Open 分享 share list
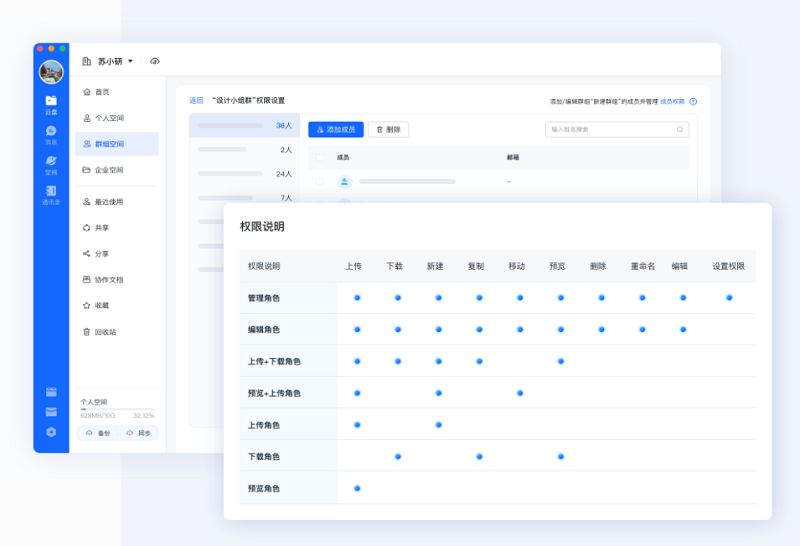The width and height of the screenshot is (800, 546). 95,254
